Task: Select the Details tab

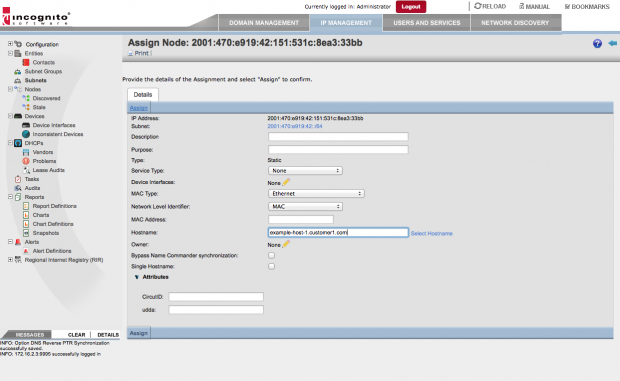Action: (143, 95)
